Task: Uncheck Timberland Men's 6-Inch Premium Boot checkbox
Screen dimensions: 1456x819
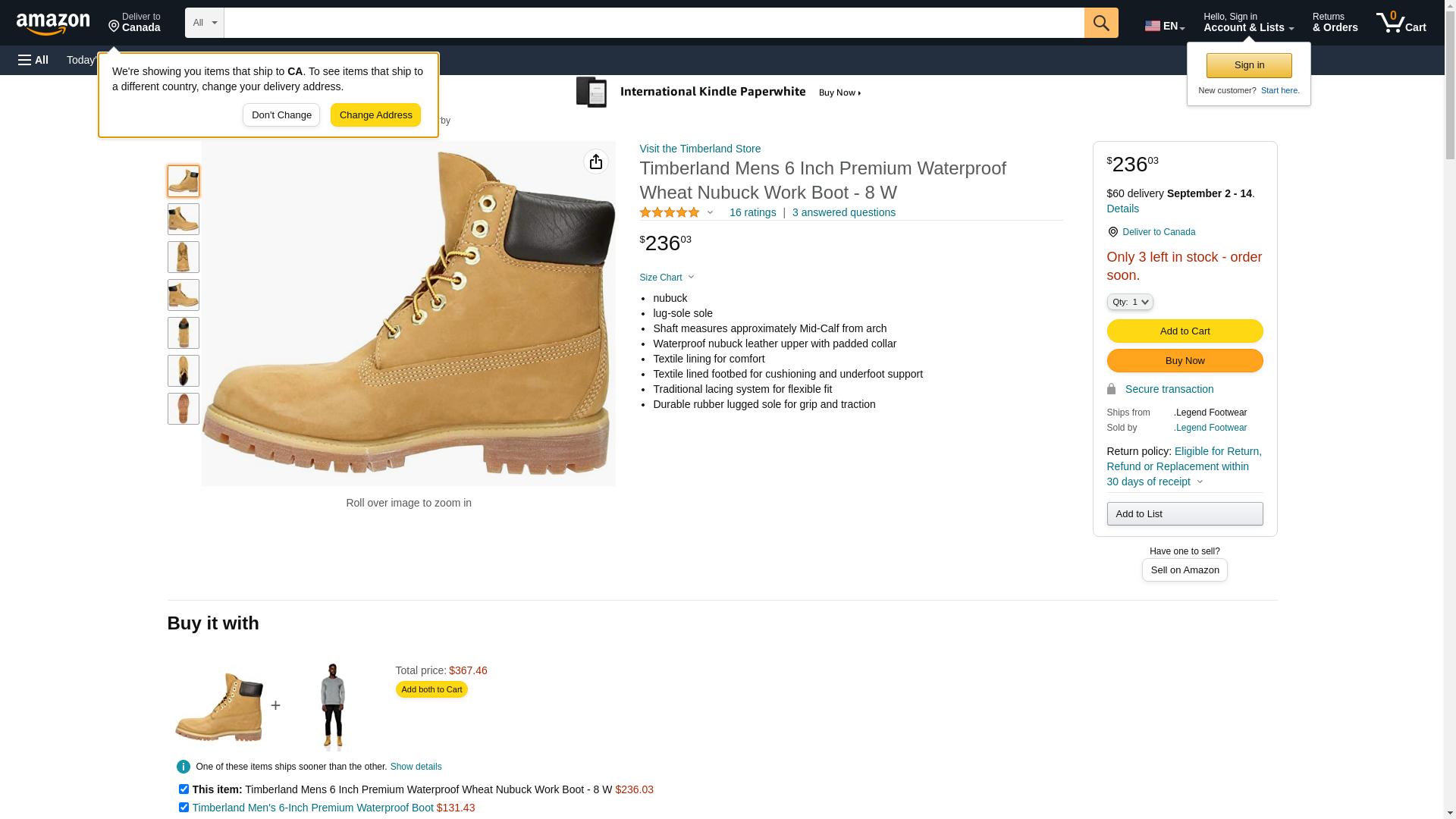Action: click(x=184, y=808)
